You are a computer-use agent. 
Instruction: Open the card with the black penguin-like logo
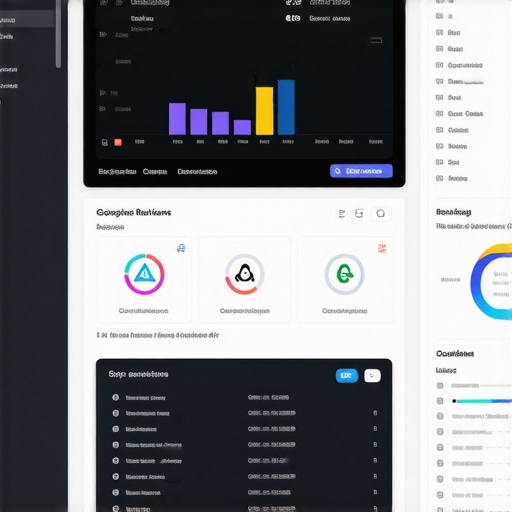pos(244,279)
